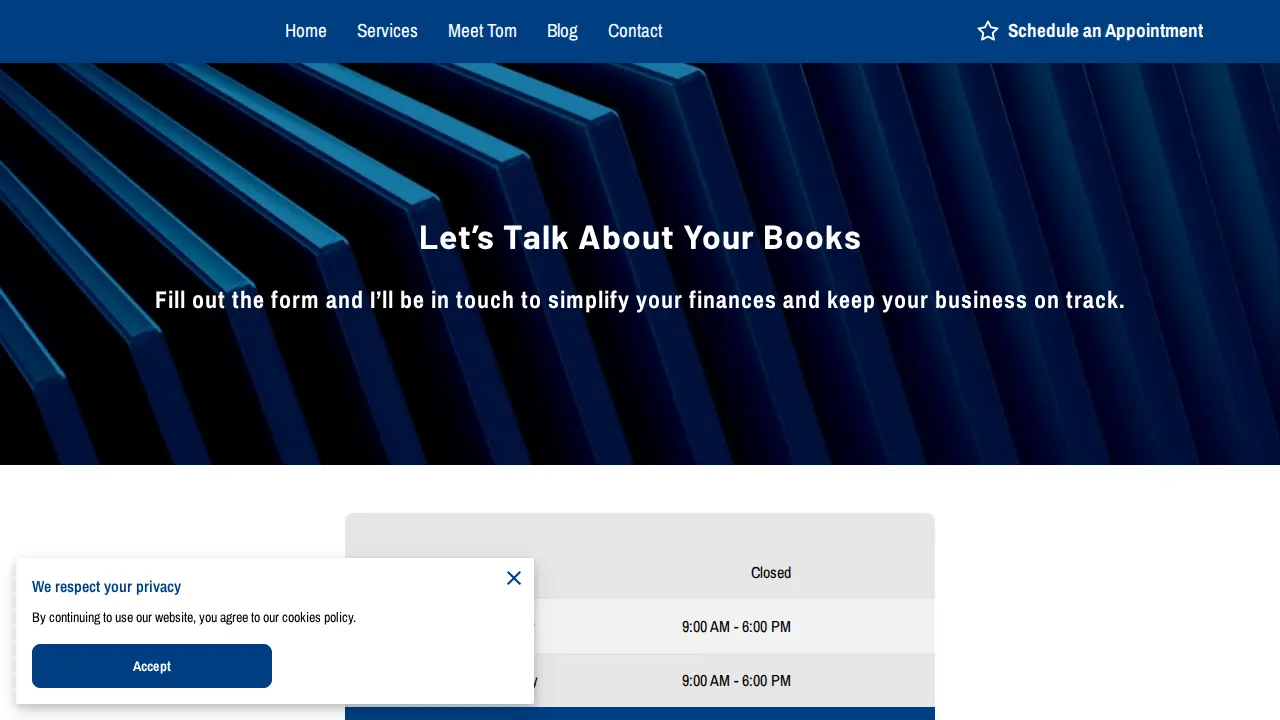
Task: Visit the Blog link
Action: 562,31
